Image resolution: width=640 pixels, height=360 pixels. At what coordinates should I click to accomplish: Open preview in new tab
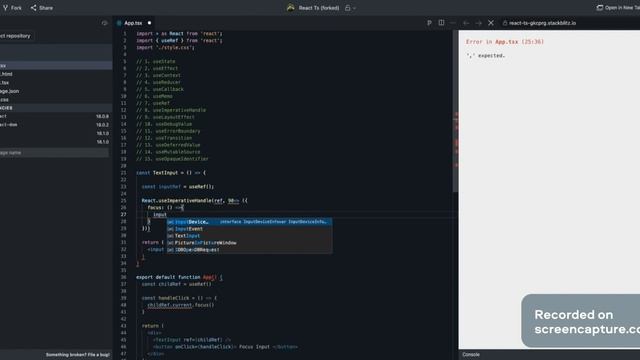click(x=618, y=8)
